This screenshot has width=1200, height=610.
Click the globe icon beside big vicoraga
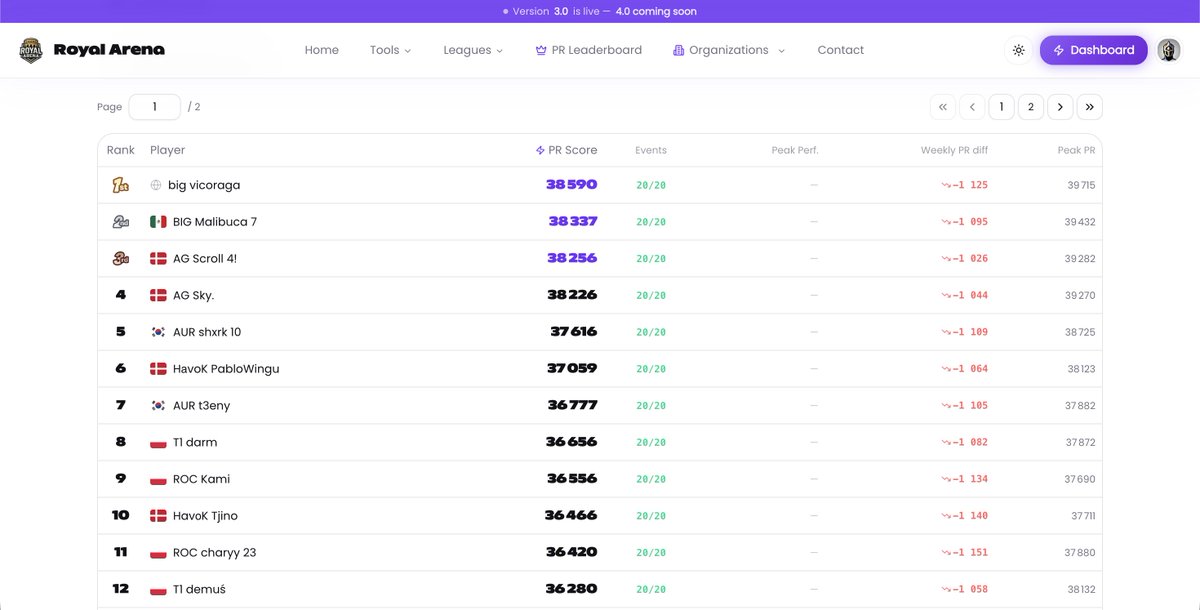tap(156, 185)
